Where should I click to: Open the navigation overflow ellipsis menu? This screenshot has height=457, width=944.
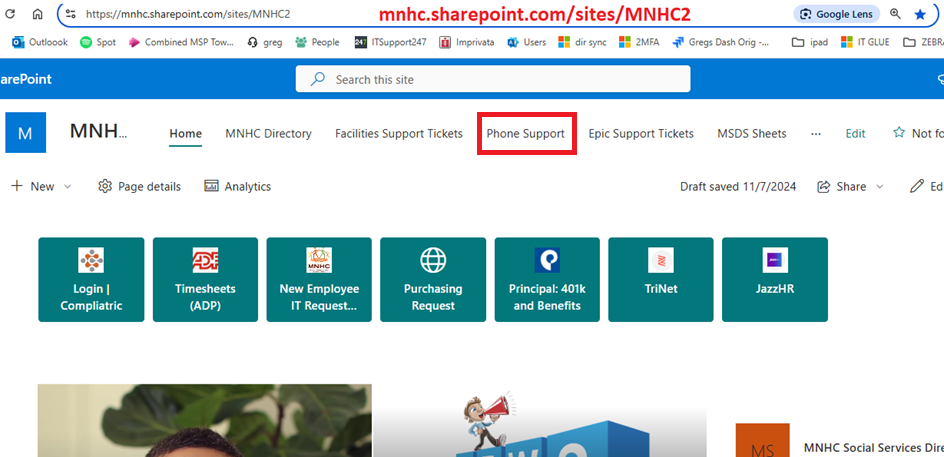816,133
